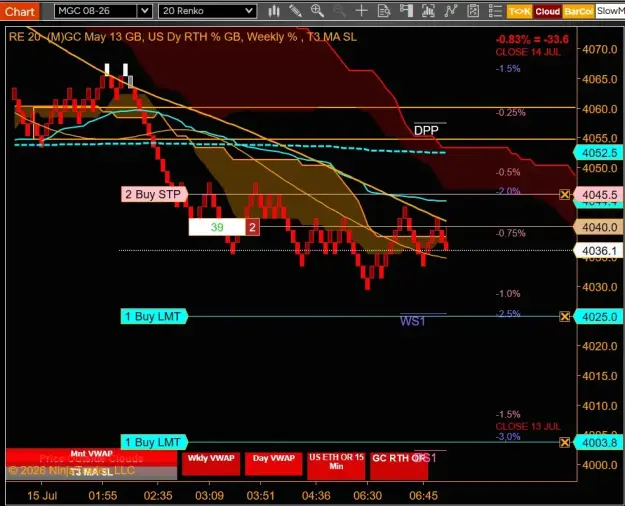Switch to the Chart tab
The height and width of the screenshot is (506, 625).
[20, 11]
